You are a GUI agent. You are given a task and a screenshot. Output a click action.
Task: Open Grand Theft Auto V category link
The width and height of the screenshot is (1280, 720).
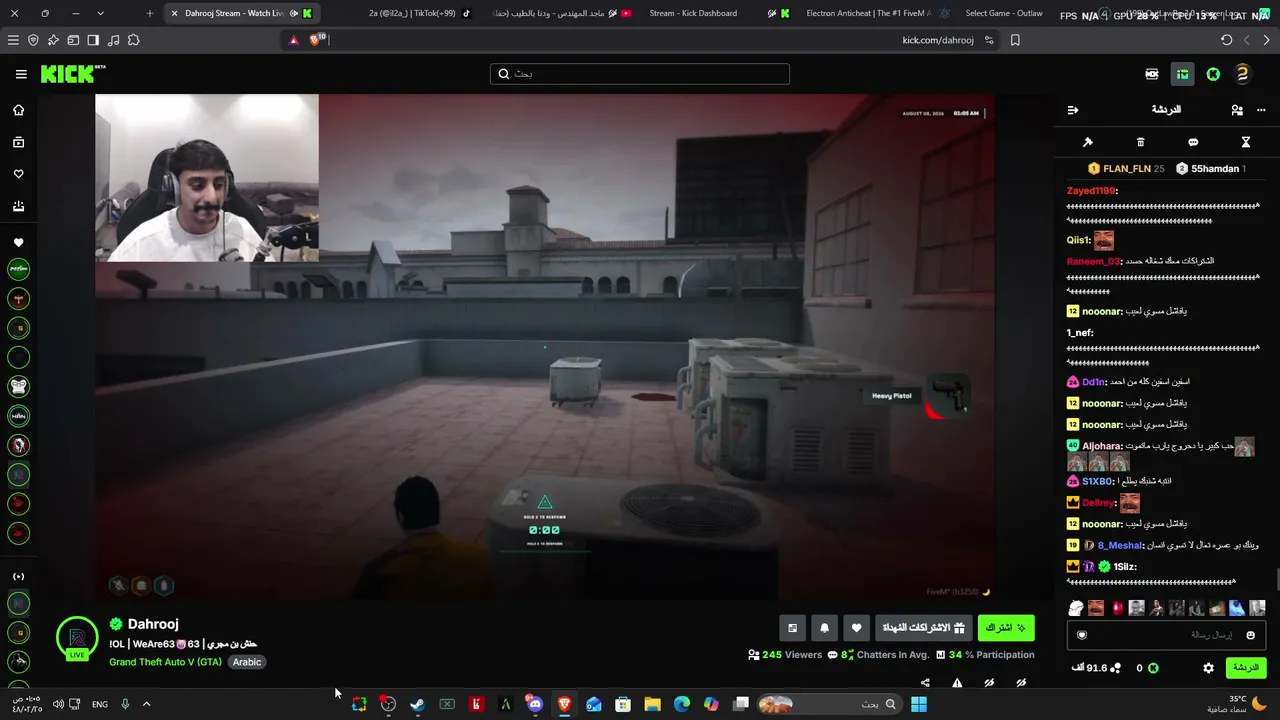pos(165,662)
